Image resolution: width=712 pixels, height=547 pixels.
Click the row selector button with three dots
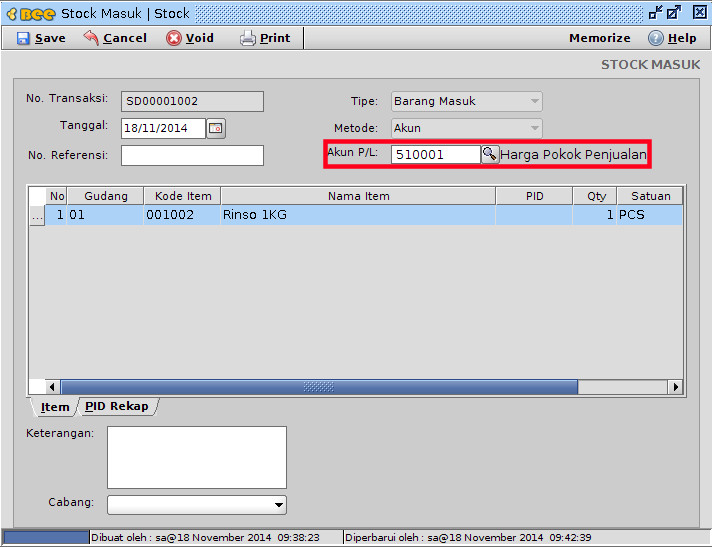(37, 215)
